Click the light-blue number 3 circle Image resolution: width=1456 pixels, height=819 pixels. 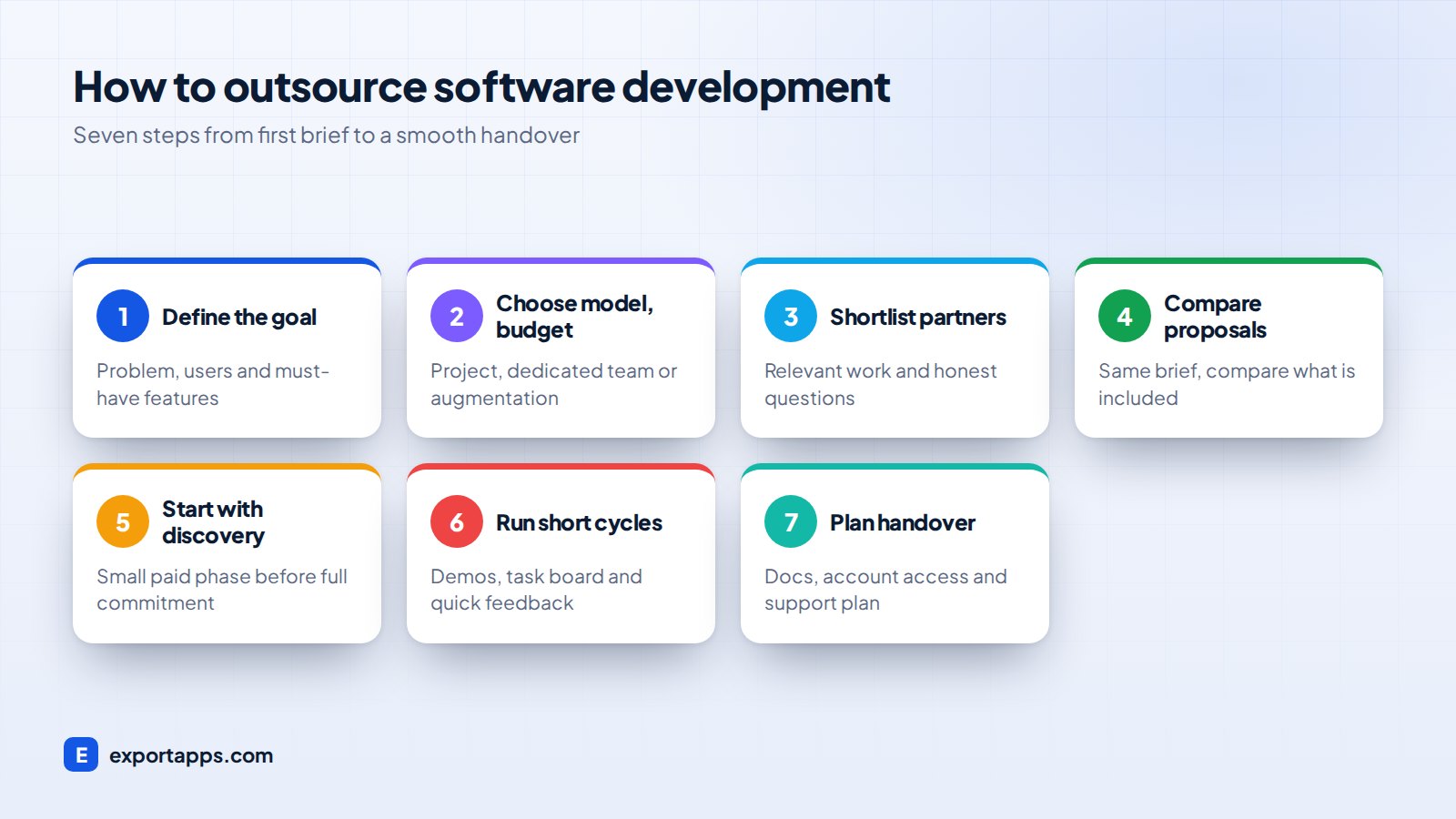(x=791, y=316)
